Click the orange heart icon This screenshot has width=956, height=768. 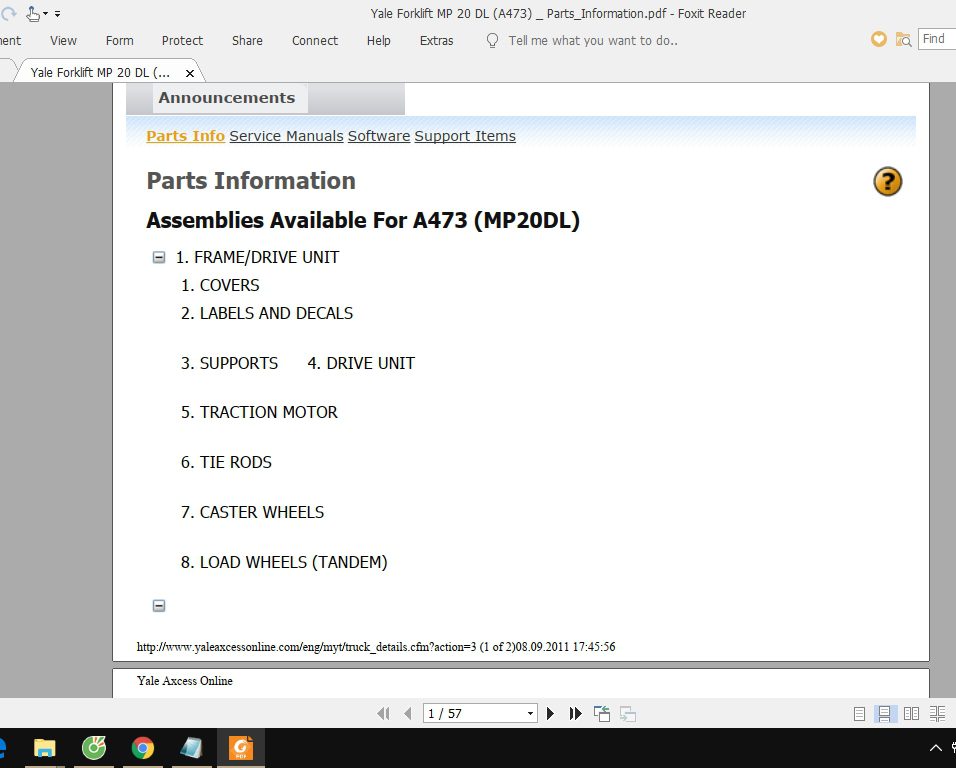879,40
